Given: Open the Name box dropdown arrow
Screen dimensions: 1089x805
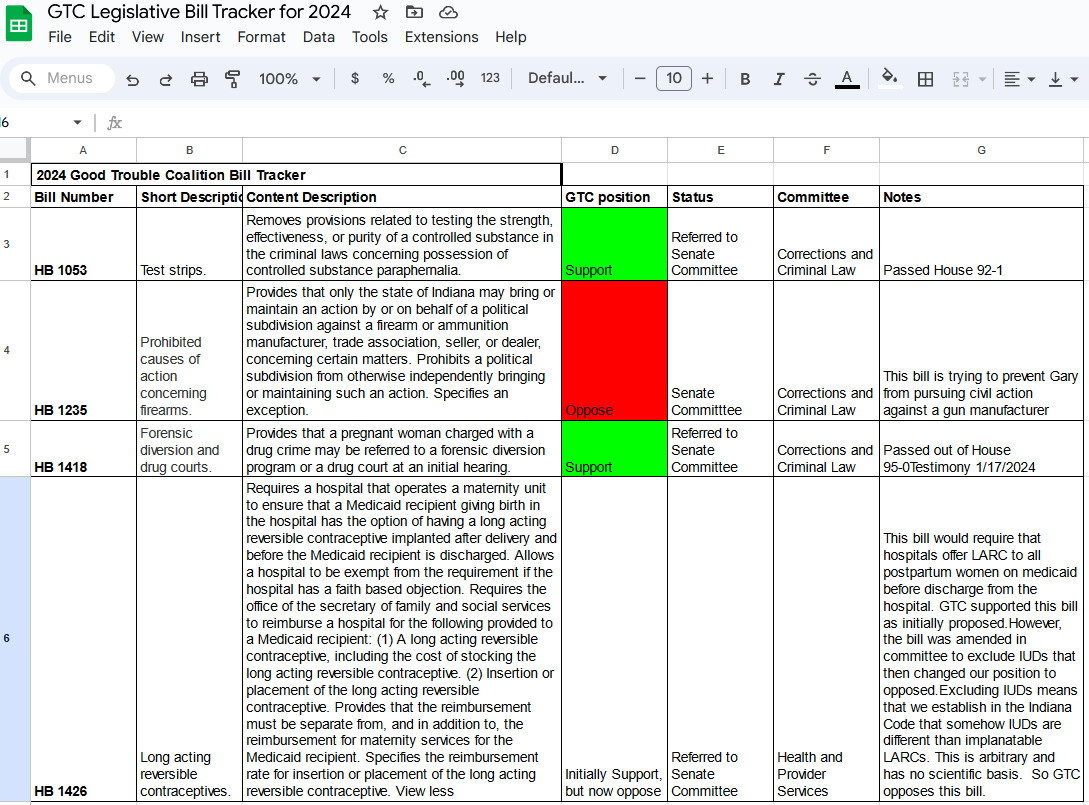Looking at the screenshot, I should pyautogui.click(x=77, y=122).
